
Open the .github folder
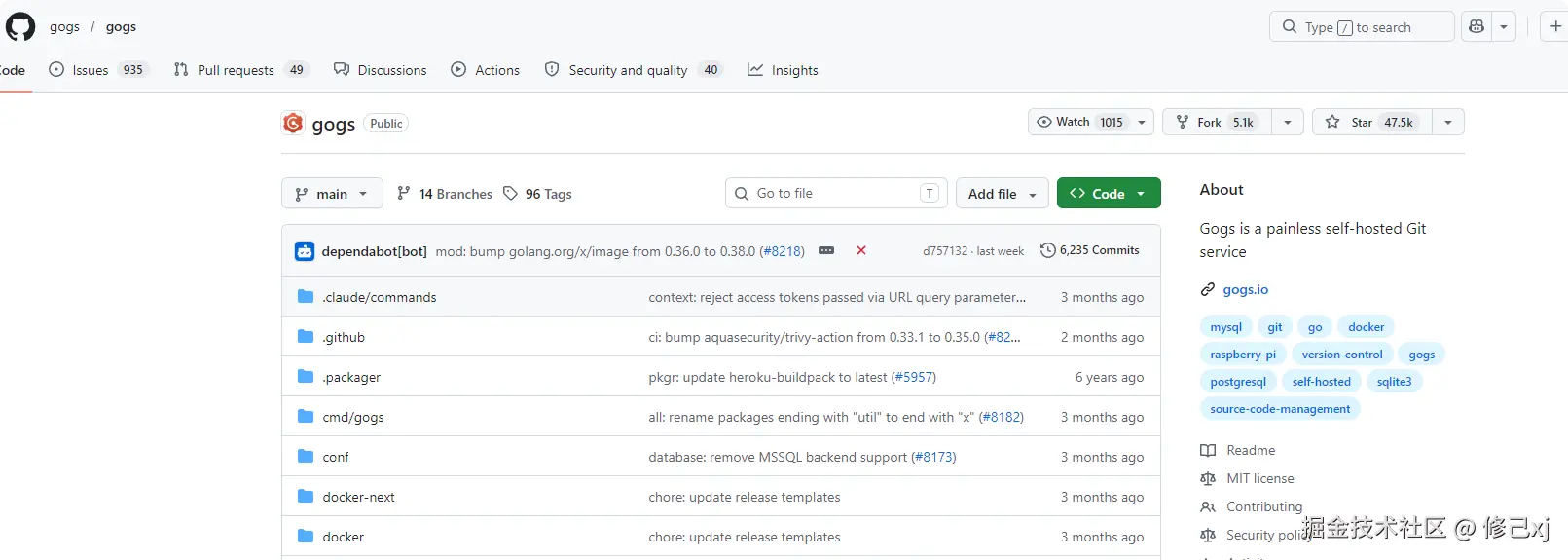coord(344,337)
